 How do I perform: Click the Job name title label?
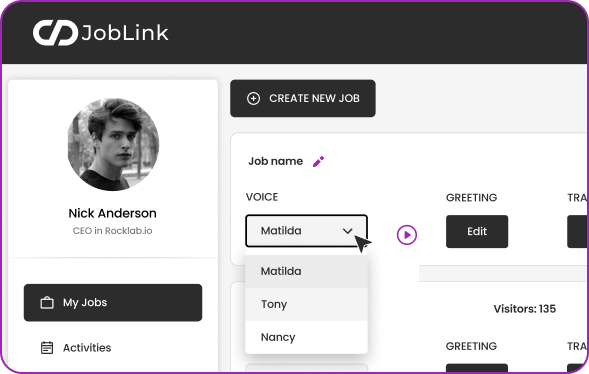[276, 161]
